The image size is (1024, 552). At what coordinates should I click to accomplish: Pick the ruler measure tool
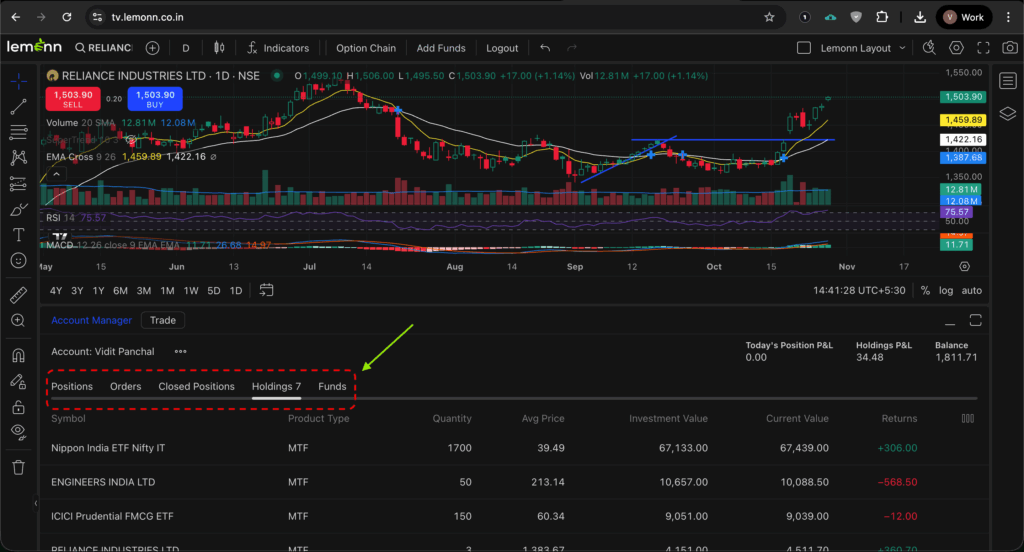18,295
